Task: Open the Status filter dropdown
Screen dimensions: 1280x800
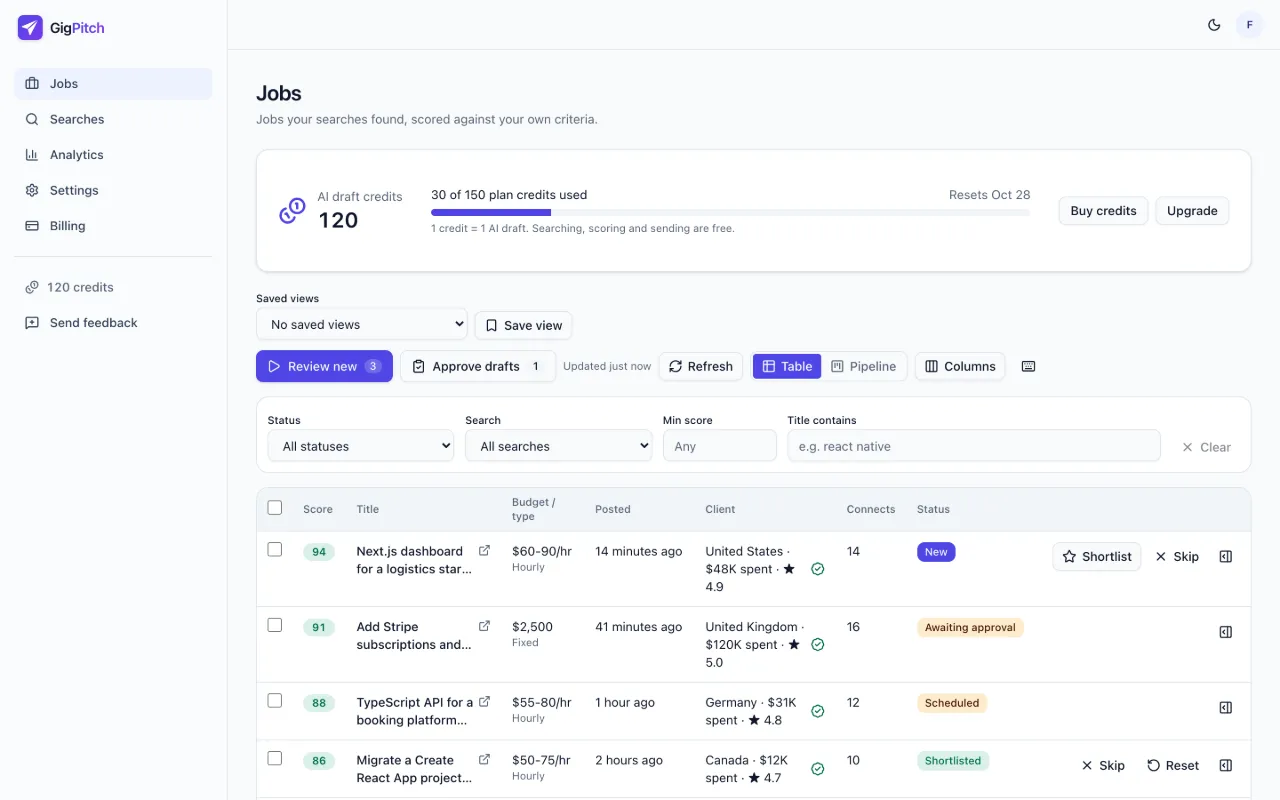Action: pos(361,446)
